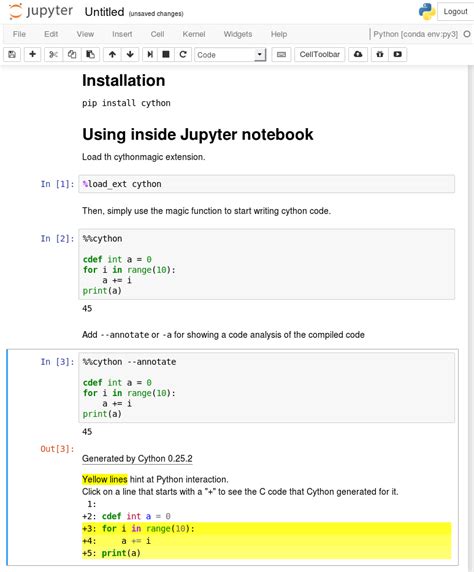Click the save notebook icon
The height and width of the screenshot is (572, 474).
pos(12,54)
